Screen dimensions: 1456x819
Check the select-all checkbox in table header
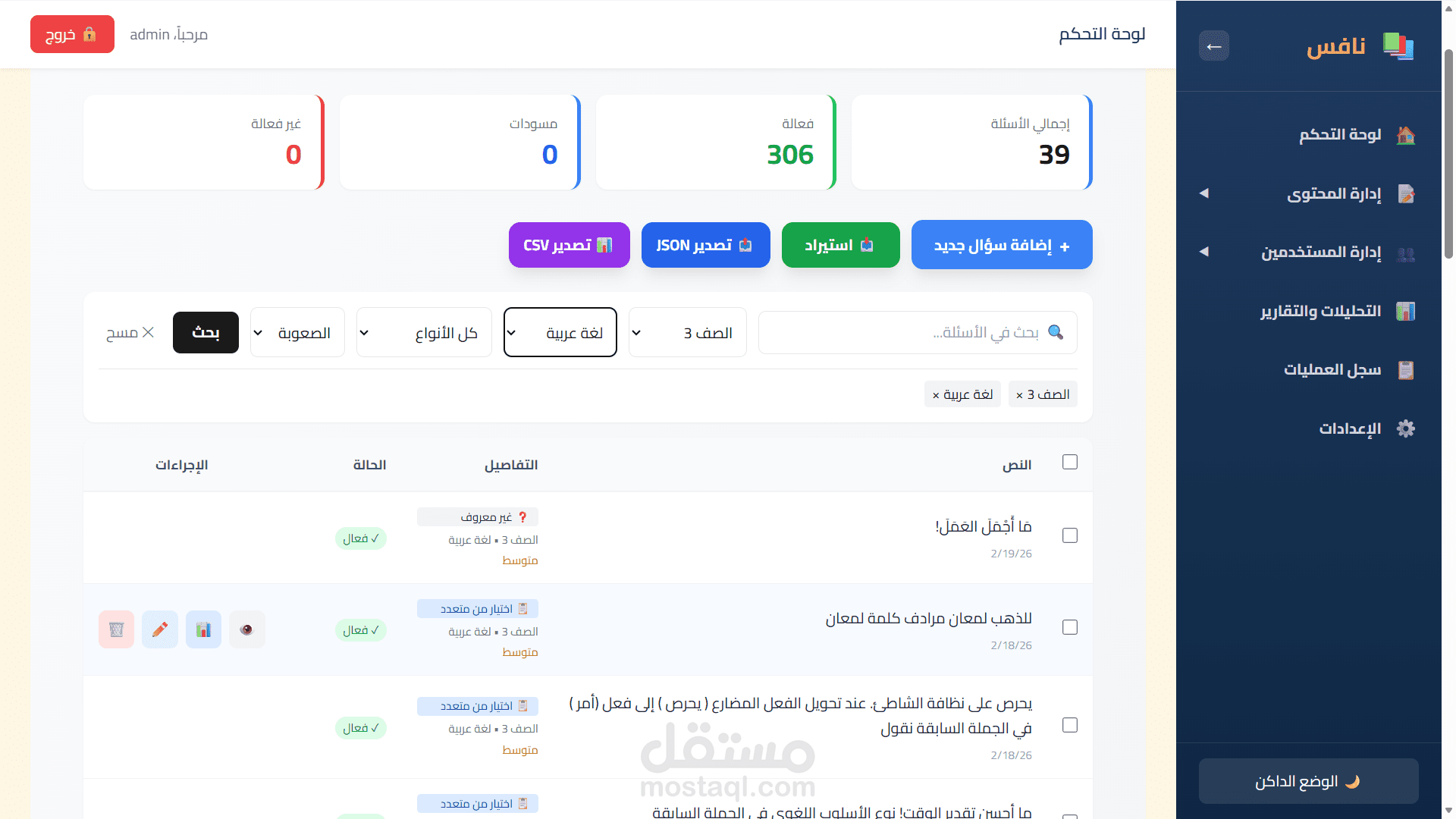click(x=1069, y=462)
